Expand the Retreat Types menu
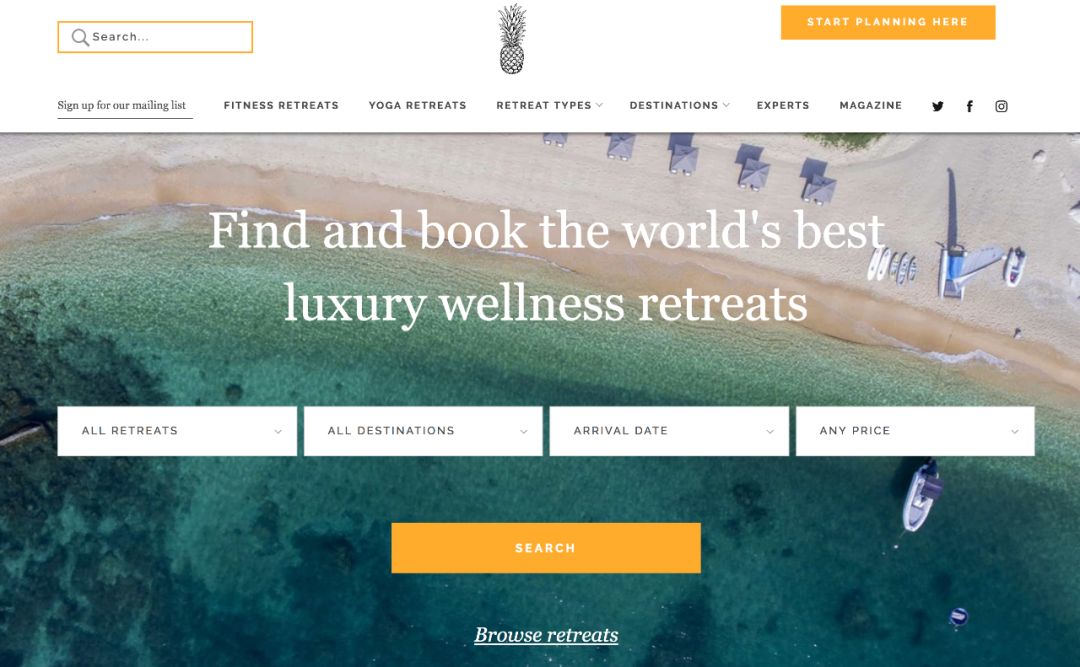1080x667 pixels. click(549, 105)
